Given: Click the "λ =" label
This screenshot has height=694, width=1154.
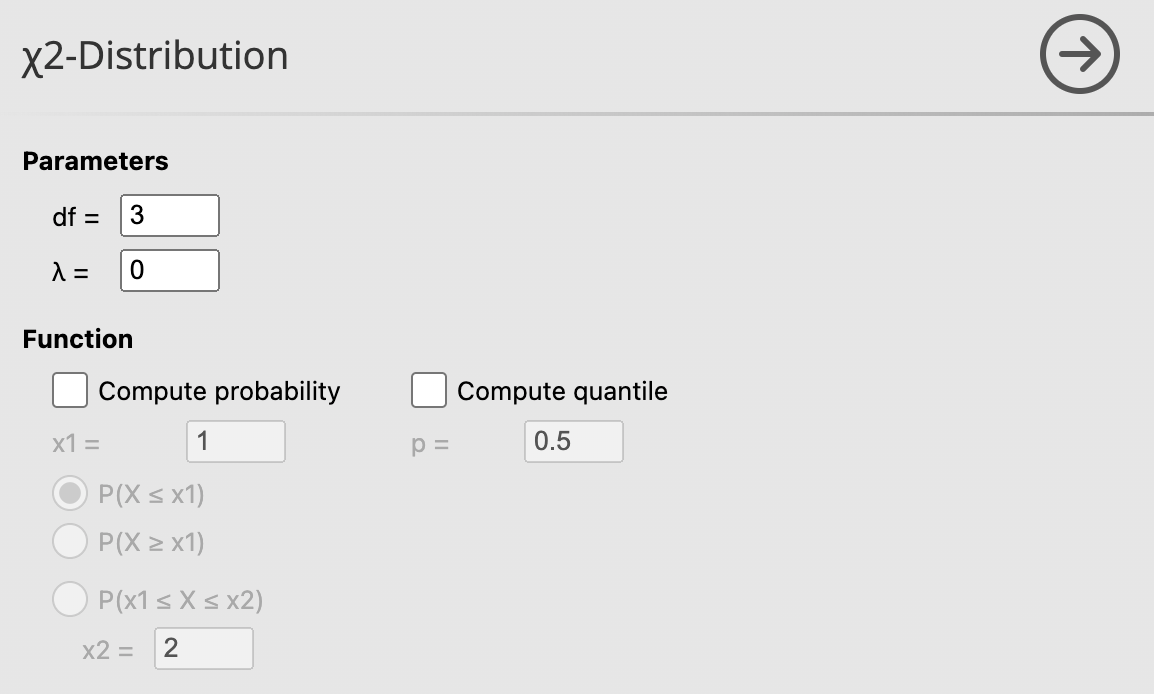Looking at the screenshot, I should point(70,272).
